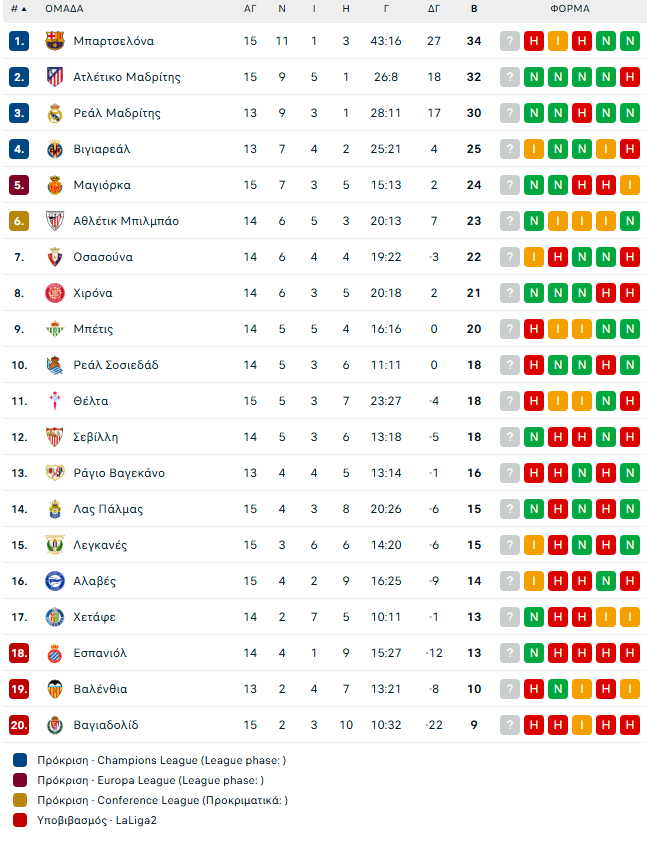Click the Barcelona club crest icon
Screen dimensions: 647x843
(x=54, y=41)
